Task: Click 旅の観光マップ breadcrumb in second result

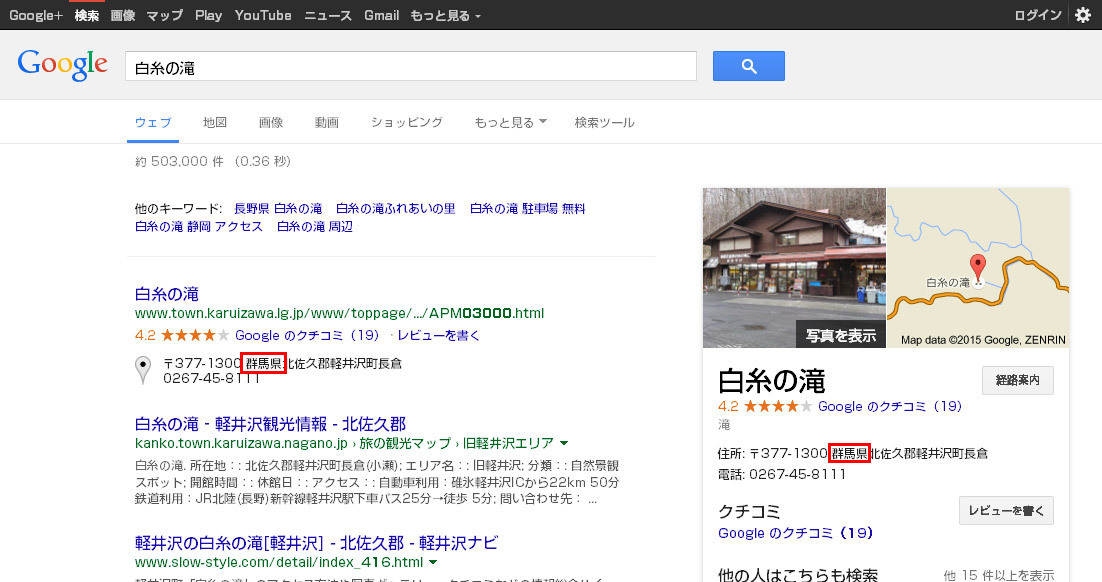Action: coord(405,444)
